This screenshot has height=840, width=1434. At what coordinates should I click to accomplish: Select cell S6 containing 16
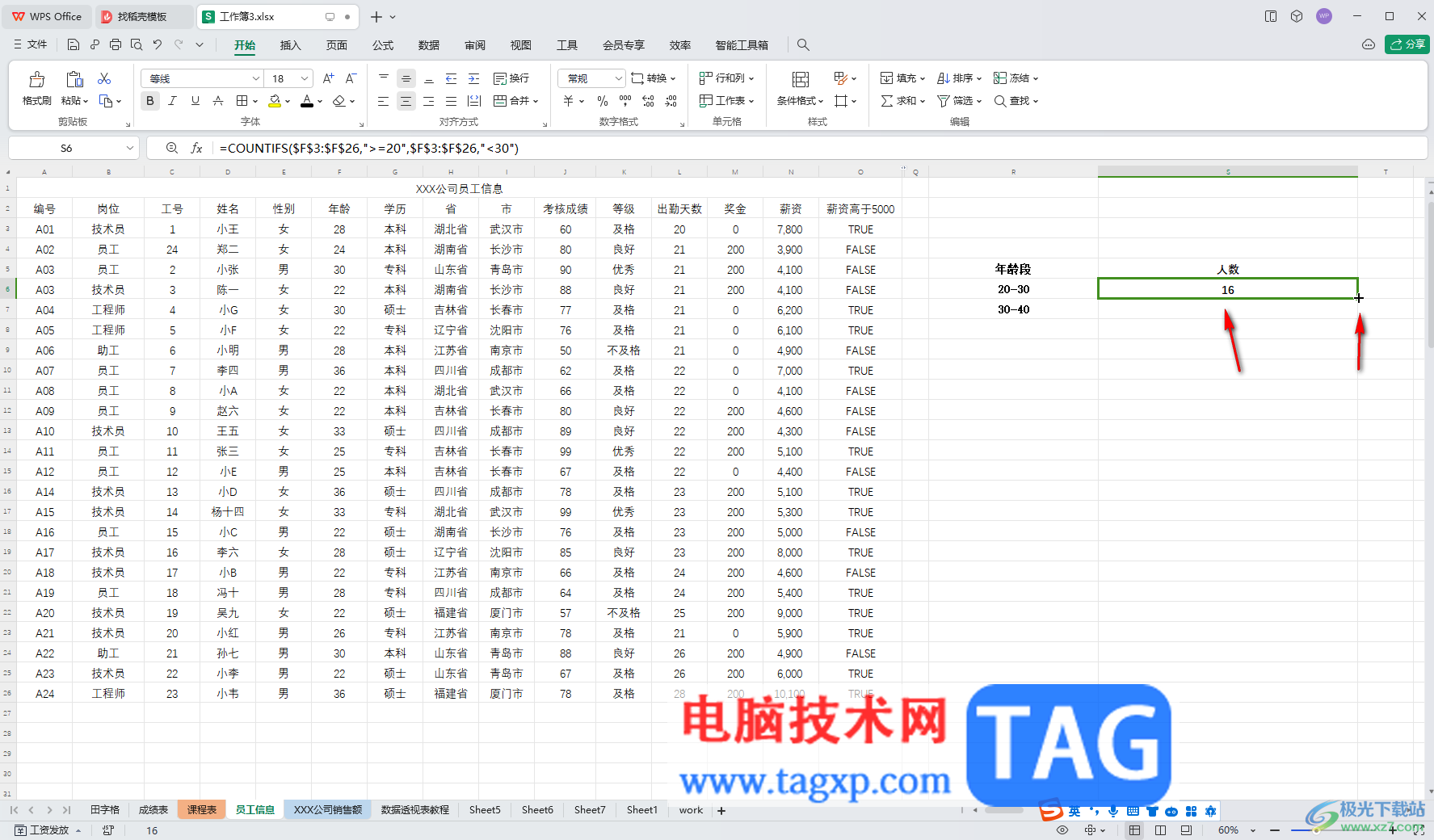tap(1227, 289)
